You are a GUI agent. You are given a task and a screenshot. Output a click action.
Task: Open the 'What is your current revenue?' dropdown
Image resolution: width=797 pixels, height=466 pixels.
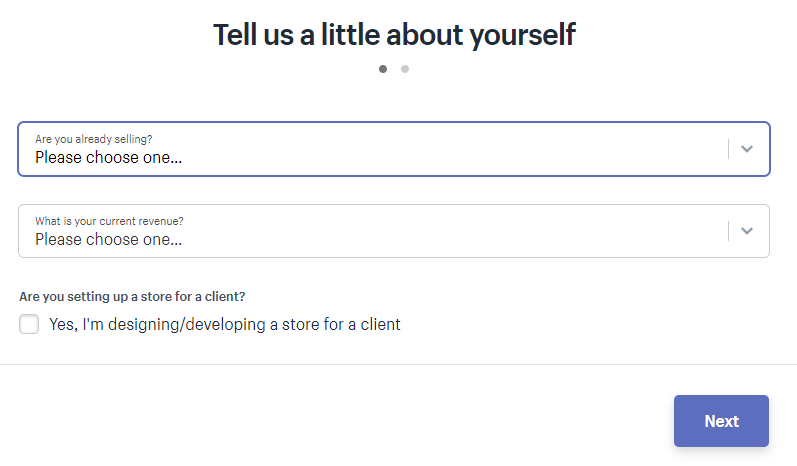point(394,231)
